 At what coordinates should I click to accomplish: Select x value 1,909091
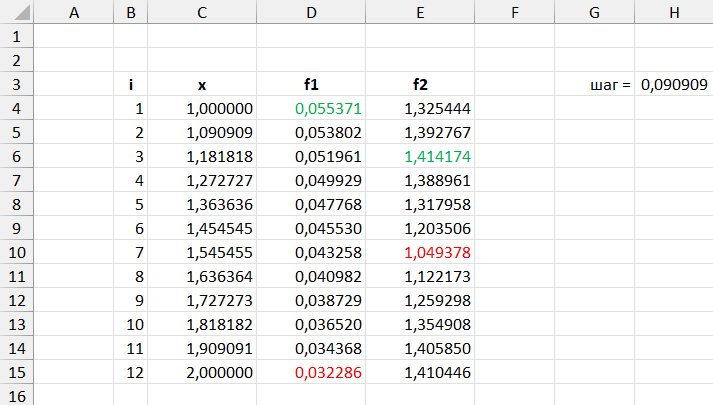point(202,348)
